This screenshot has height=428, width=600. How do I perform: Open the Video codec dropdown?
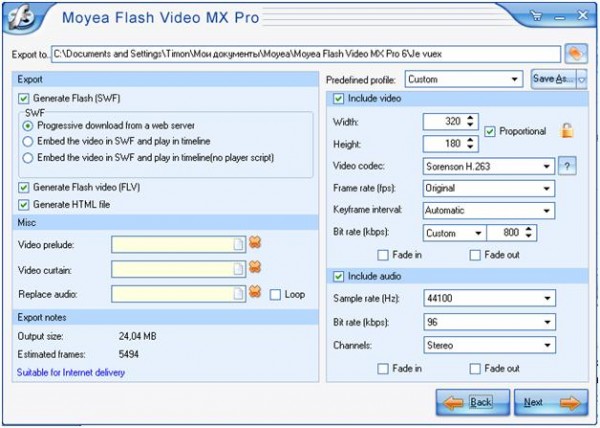tap(489, 166)
